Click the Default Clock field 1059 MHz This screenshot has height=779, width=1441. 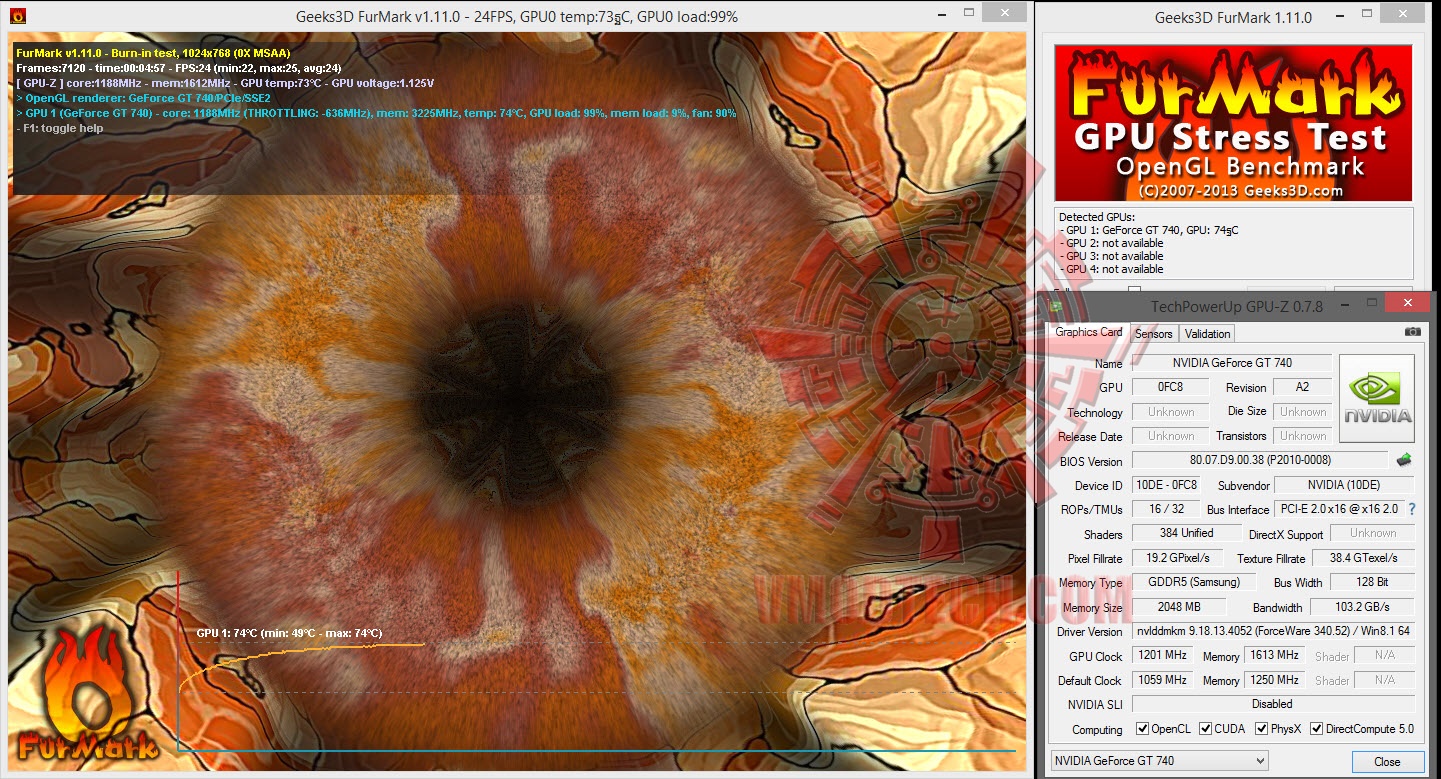1163,680
